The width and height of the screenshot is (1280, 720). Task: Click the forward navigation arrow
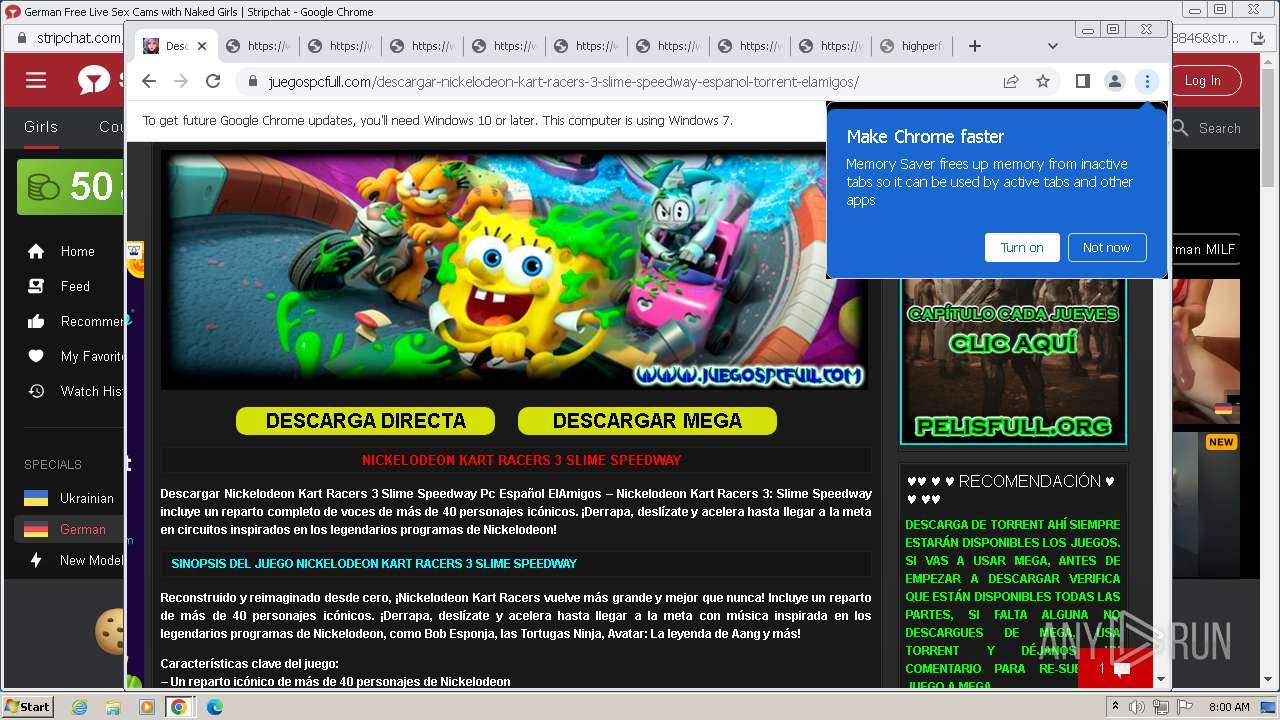181,81
